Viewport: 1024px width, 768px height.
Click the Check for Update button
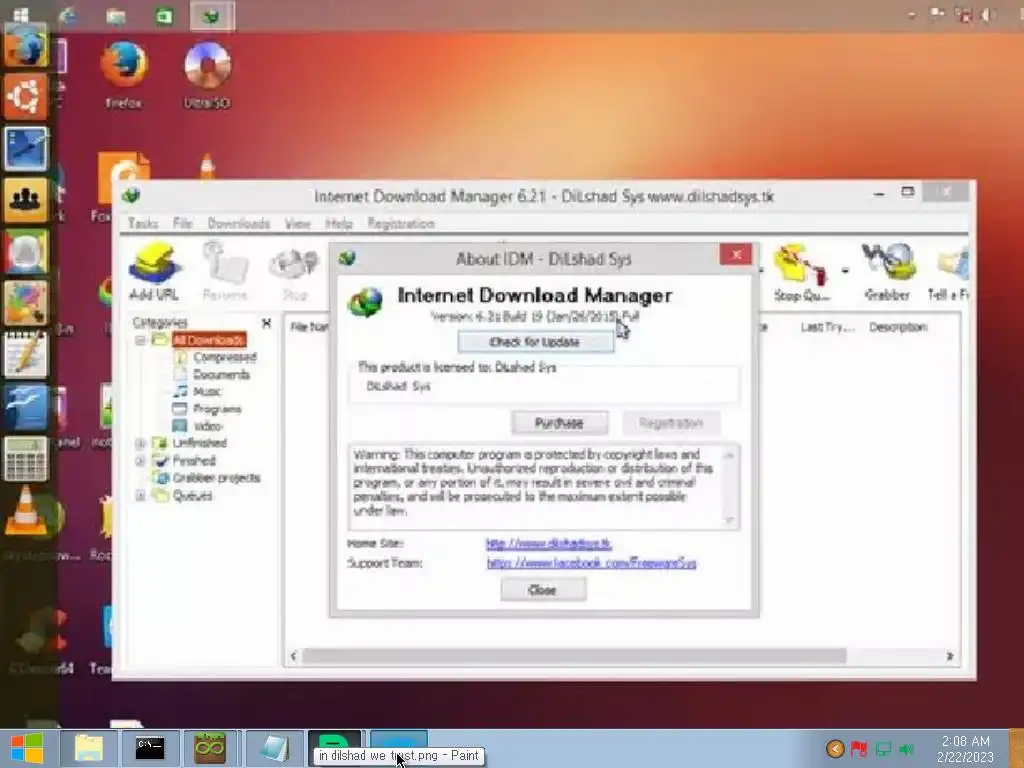point(535,342)
